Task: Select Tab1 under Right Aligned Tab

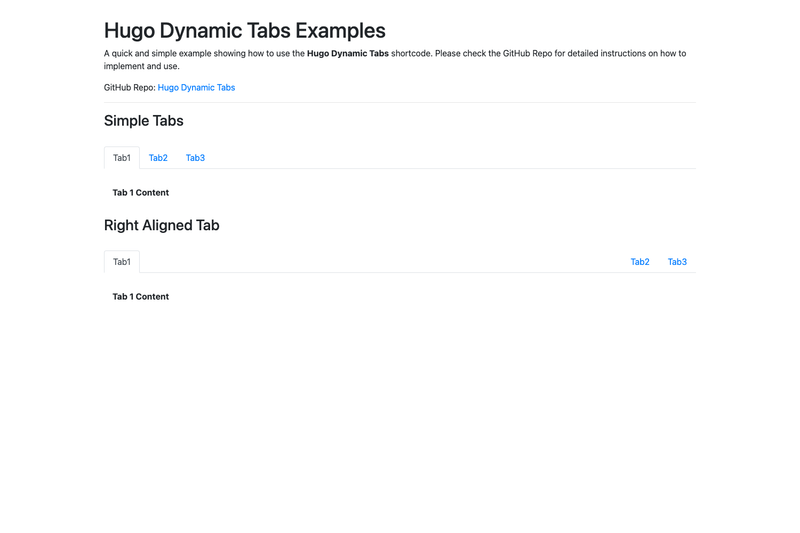Action: (x=122, y=262)
